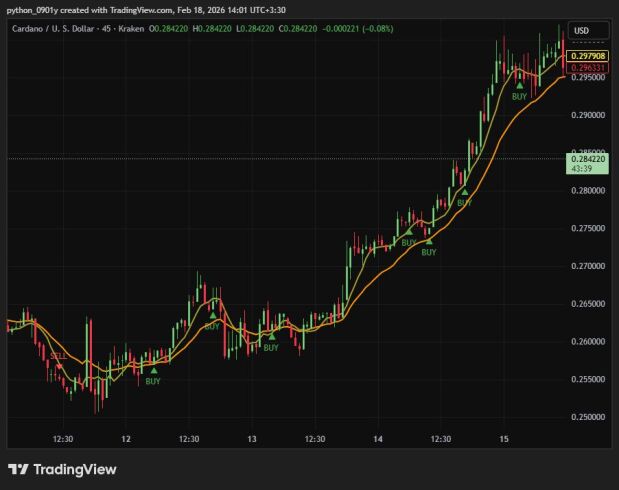Image resolution: width=619 pixels, height=490 pixels.
Task: Click the red 0.296331 price label
Action: click(588, 68)
